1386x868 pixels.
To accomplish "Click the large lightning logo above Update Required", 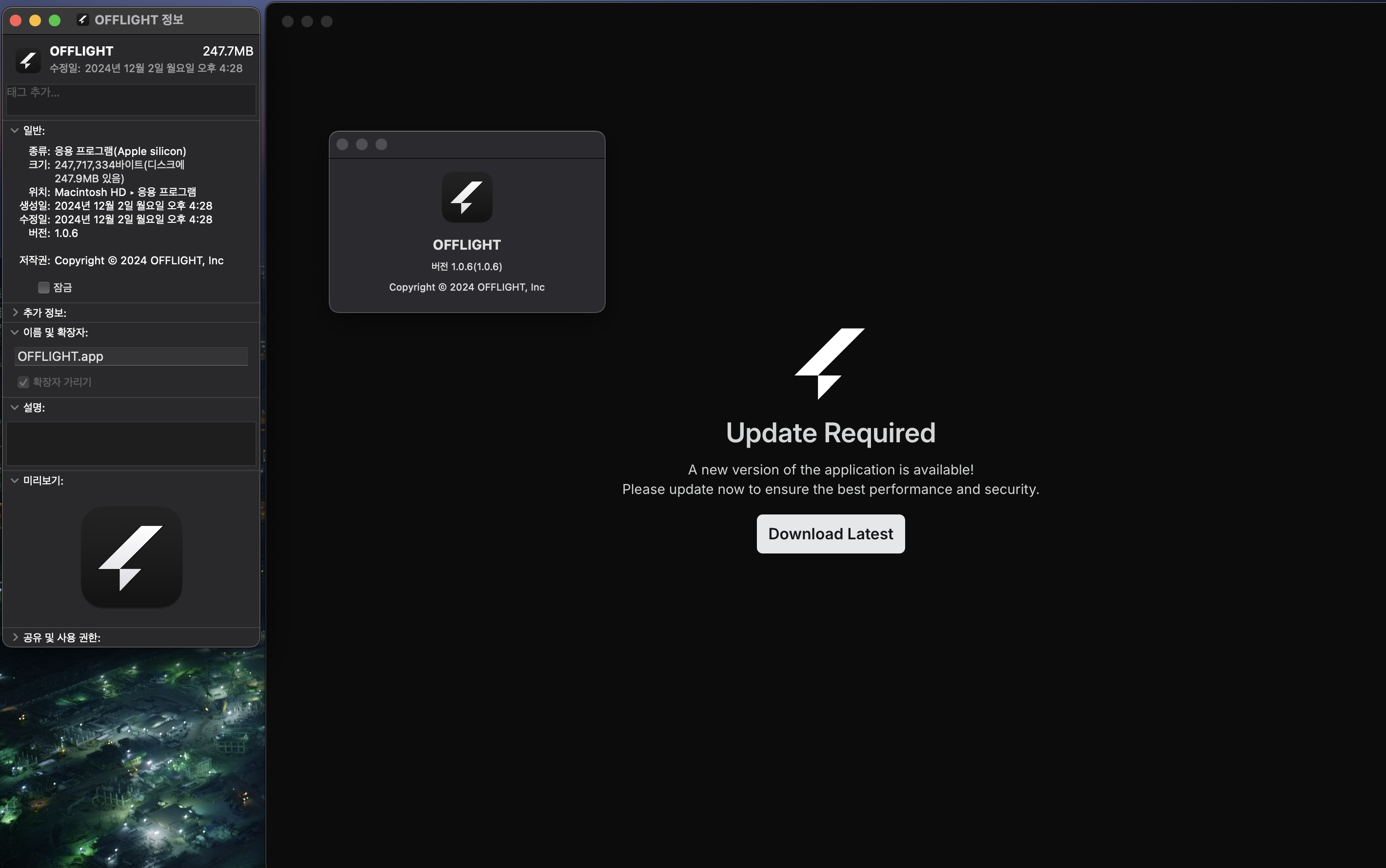I will point(830,363).
